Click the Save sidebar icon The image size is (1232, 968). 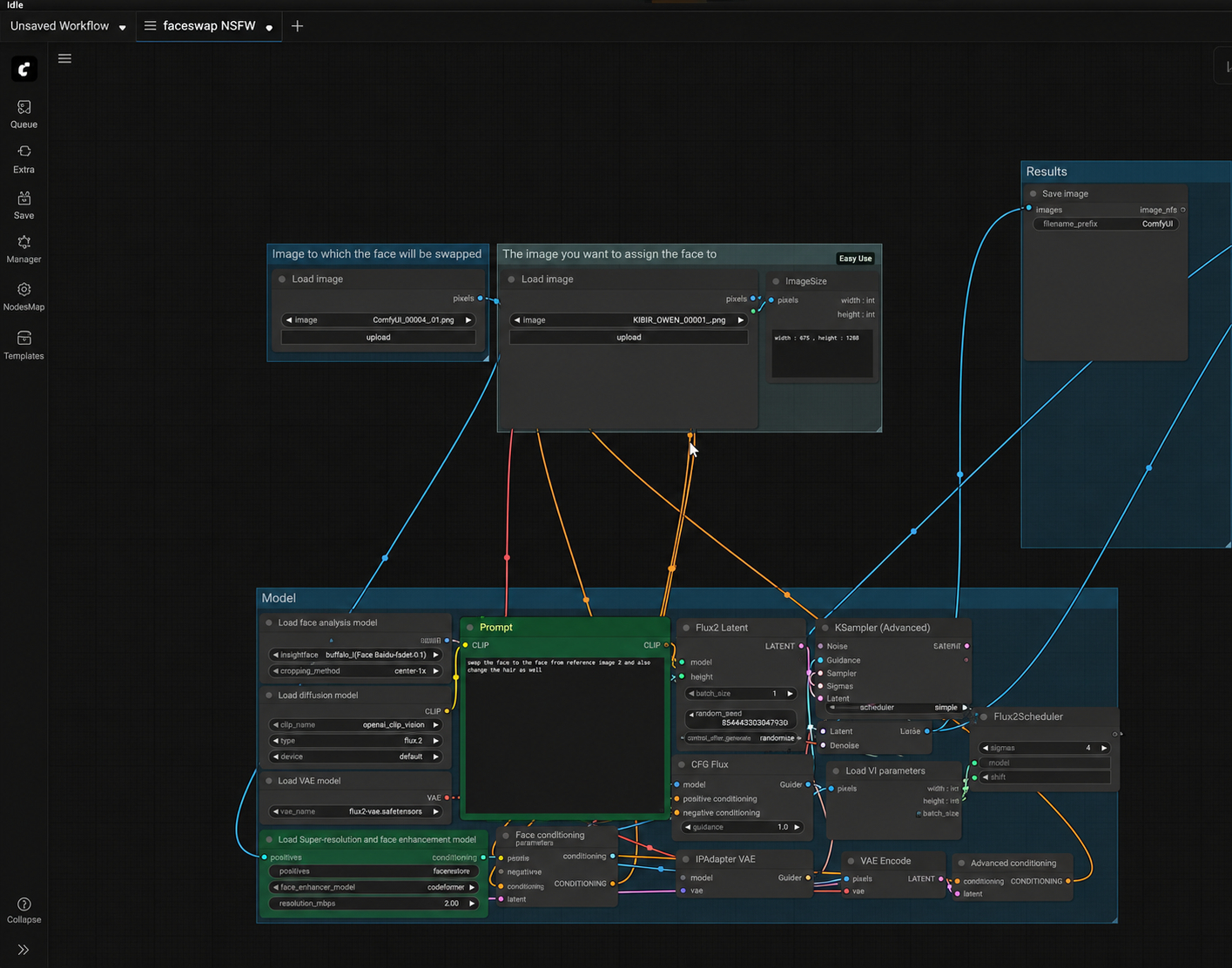(x=24, y=198)
